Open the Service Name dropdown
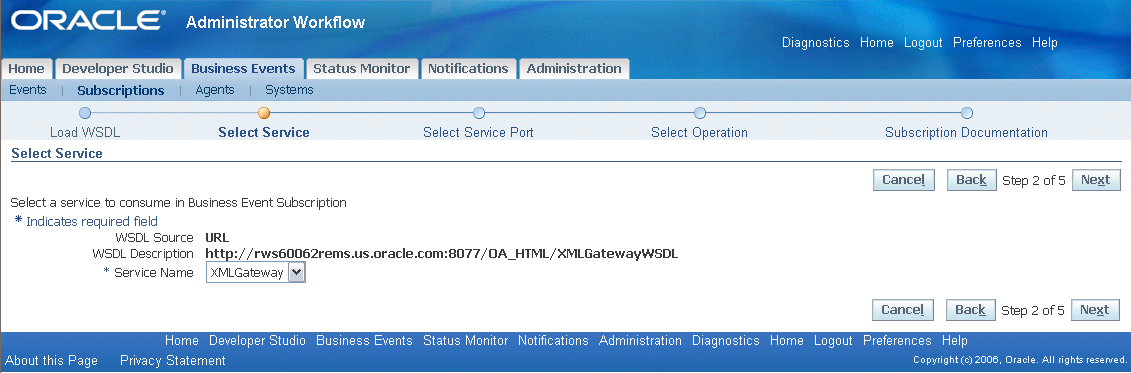The image size is (1131, 373). (256, 272)
